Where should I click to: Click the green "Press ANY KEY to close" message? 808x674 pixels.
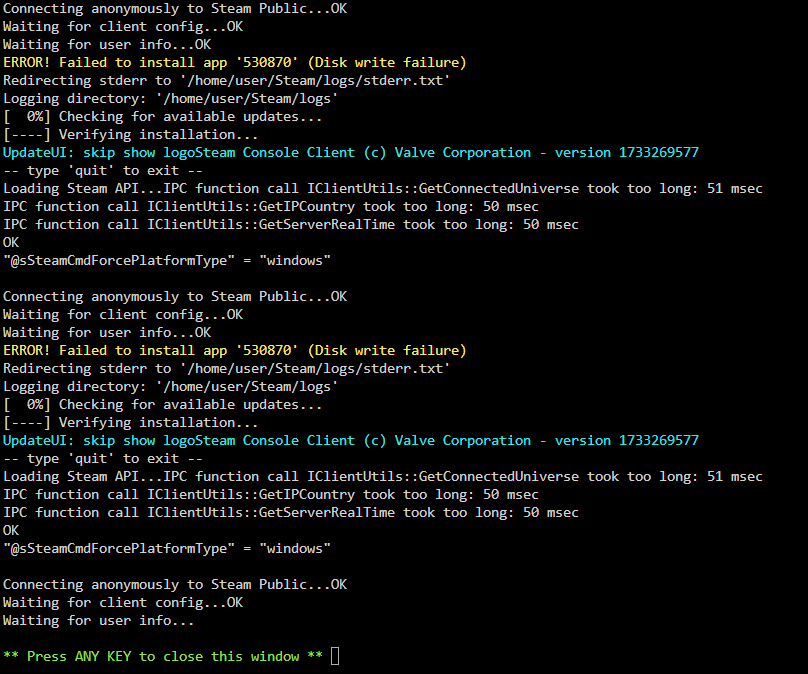coord(163,656)
